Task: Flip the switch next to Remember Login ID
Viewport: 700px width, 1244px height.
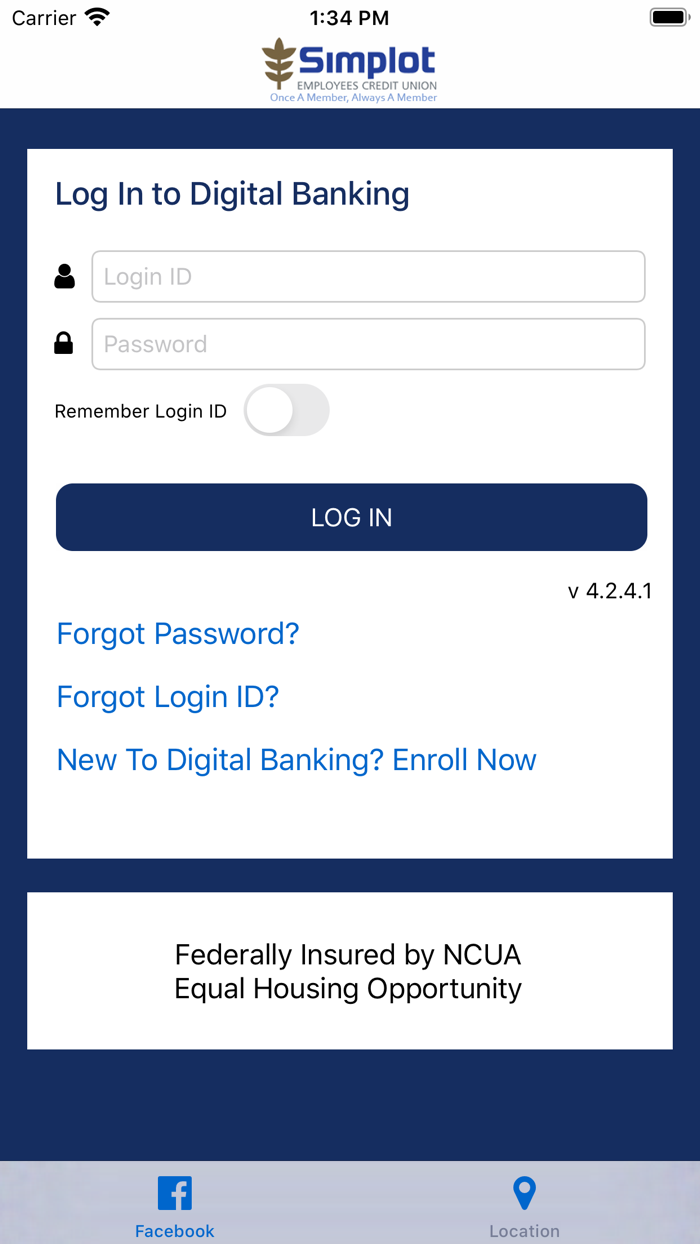Action: (x=287, y=410)
